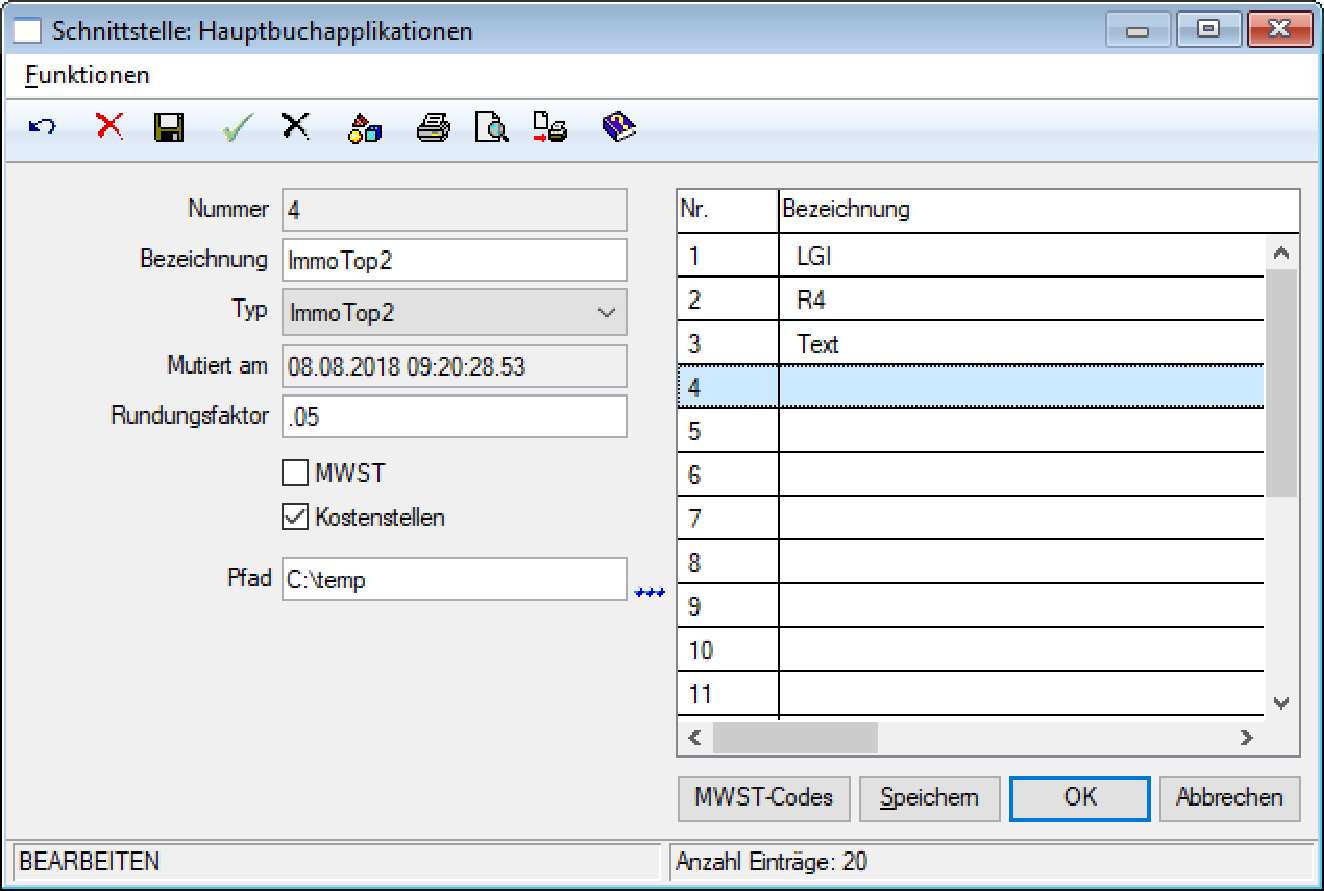Click the horizontal scrollbar right arrow
The width and height of the screenshot is (1324, 891).
click(x=1246, y=738)
